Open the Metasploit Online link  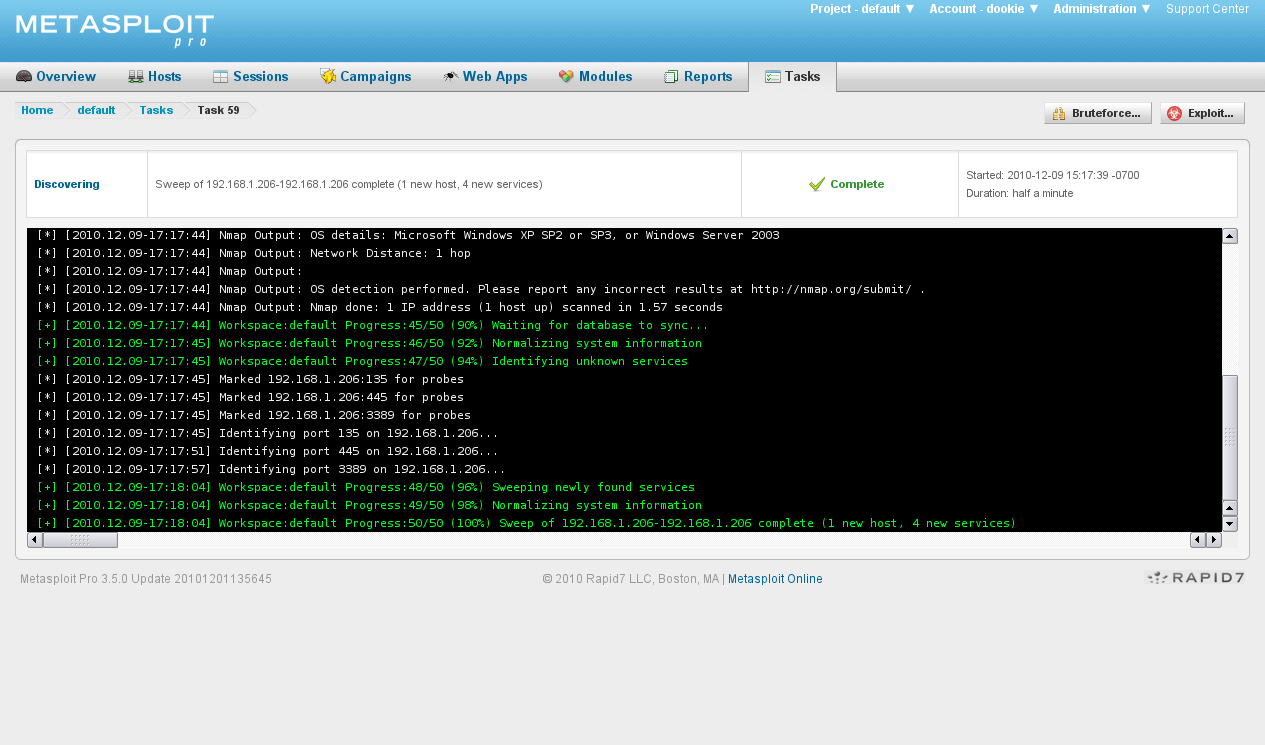click(x=775, y=578)
